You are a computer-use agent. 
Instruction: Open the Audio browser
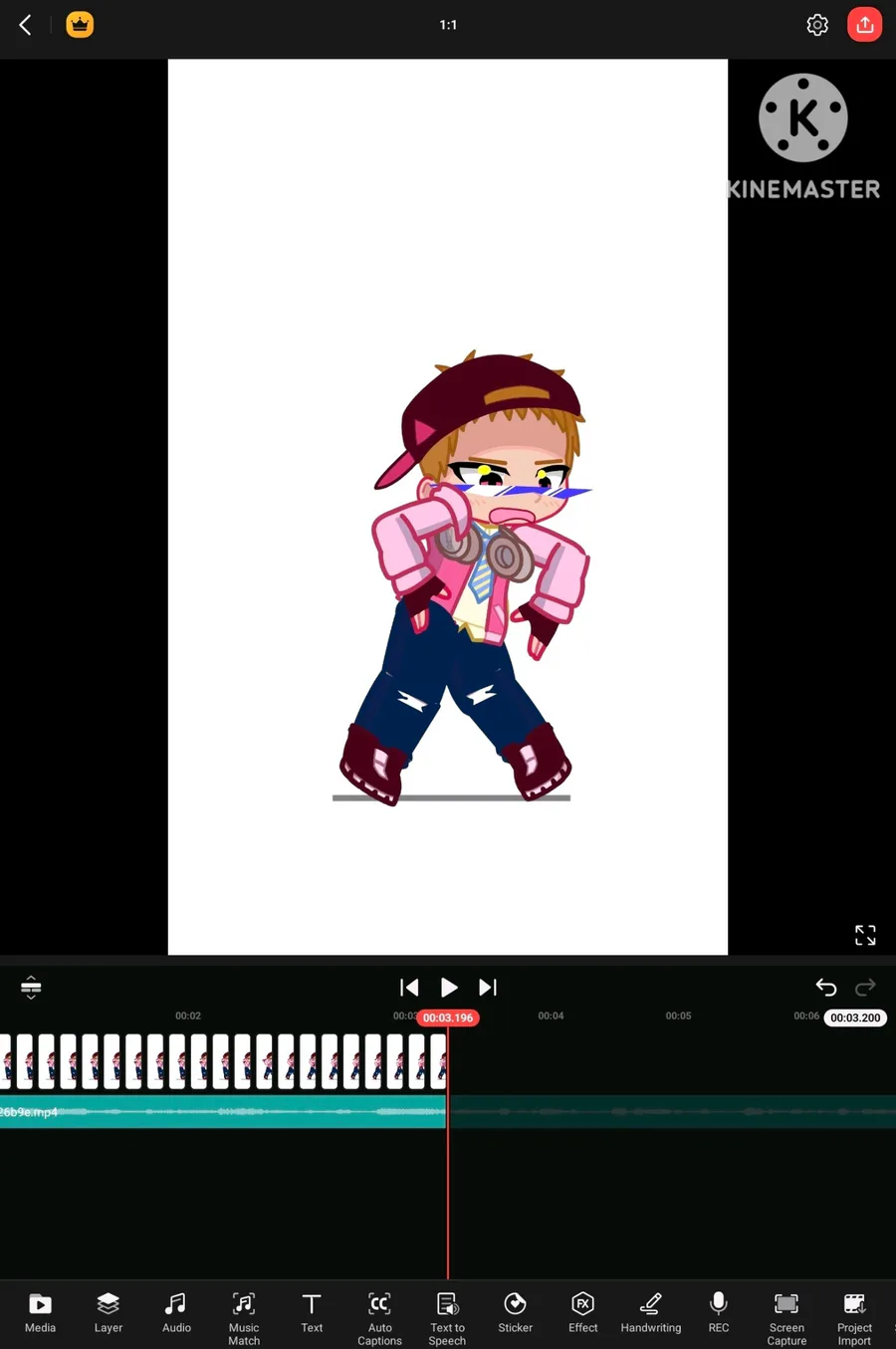176,1313
